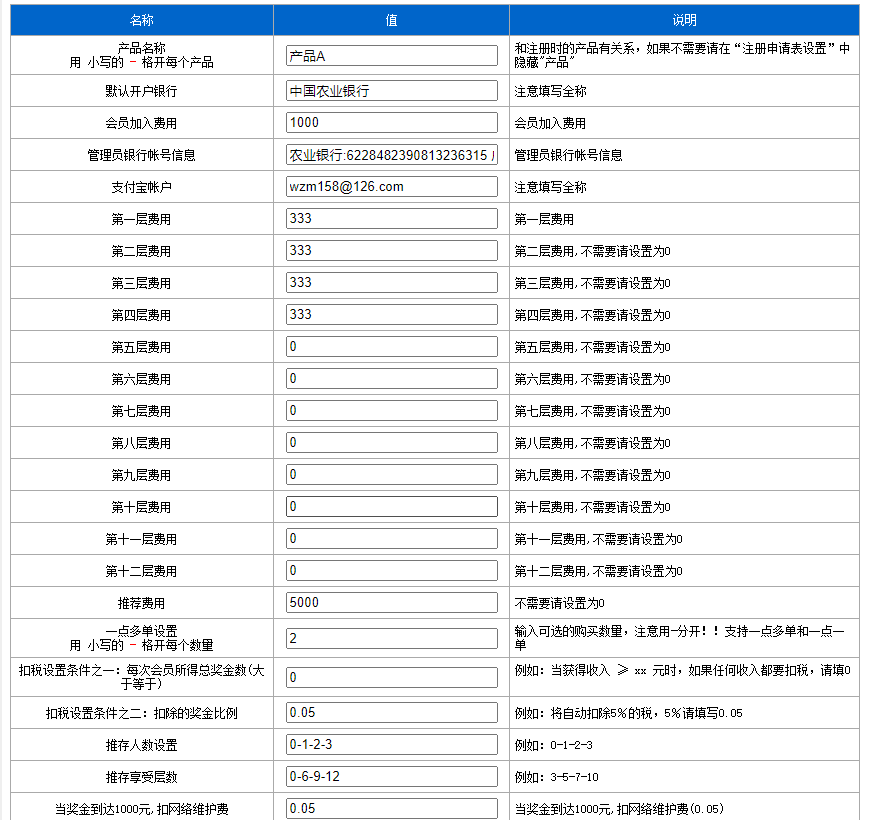Focus the 第四层费用 text field
869x820 pixels.
point(391,315)
